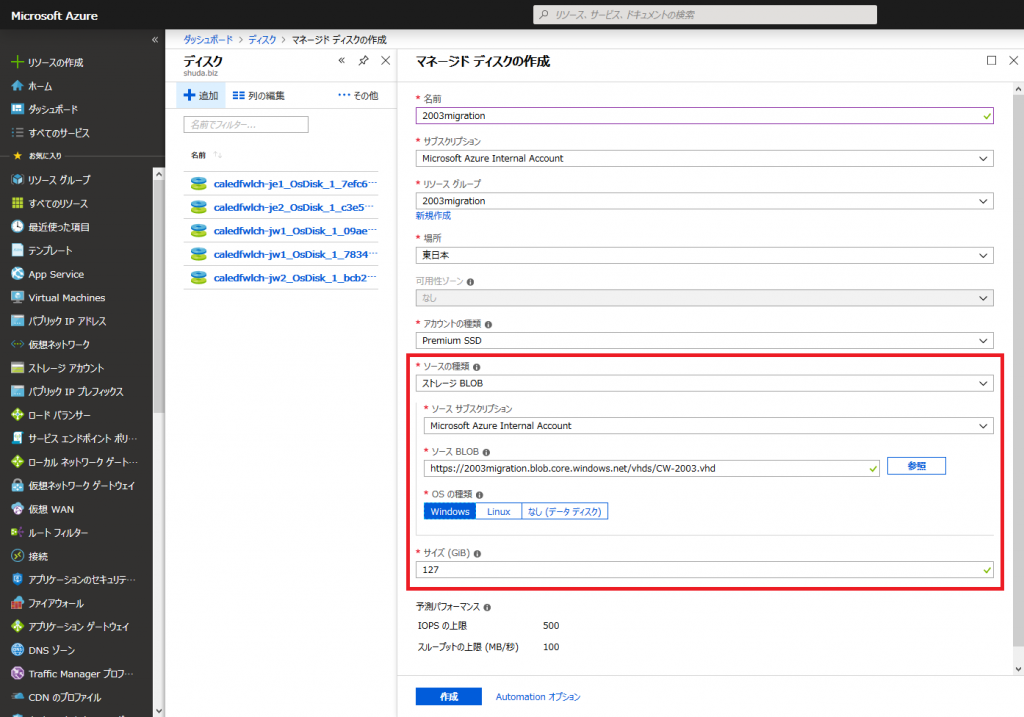Open recently used items clock icon
This screenshot has width=1024, height=717.
point(18,227)
